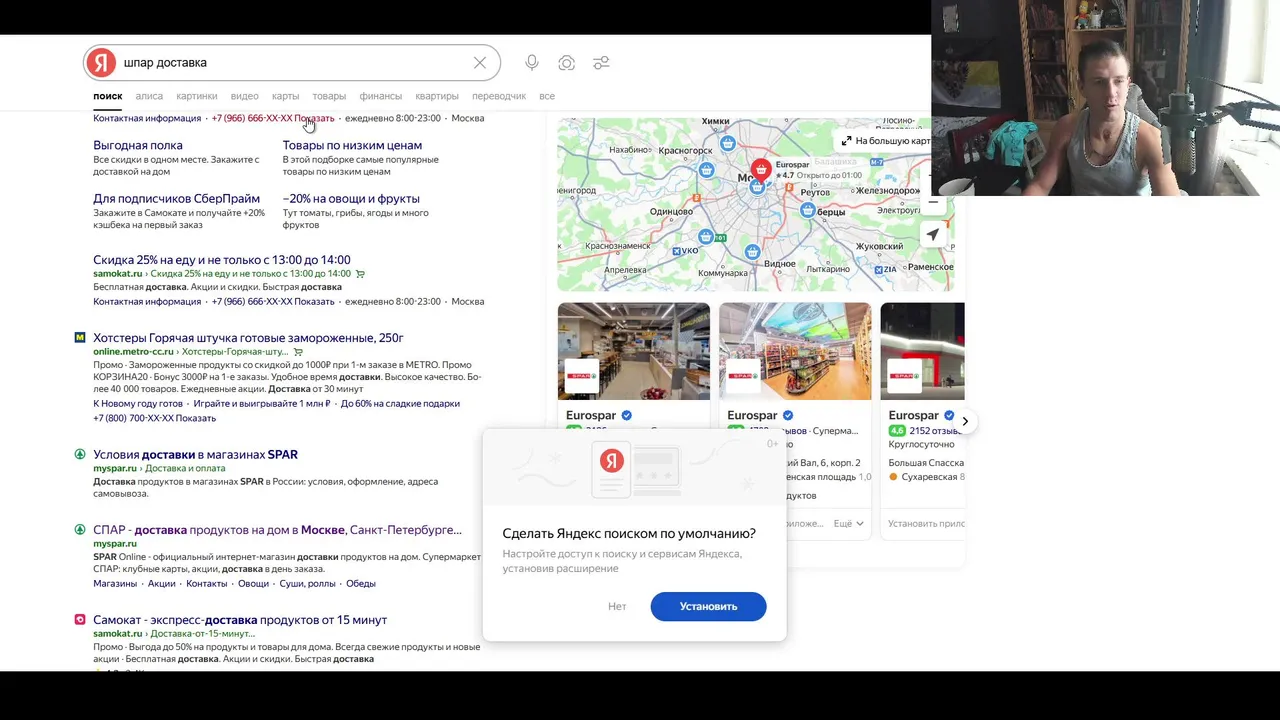Switch to the 'карты' tab
Image resolution: width=1280 pixels, height=720 pixels.
(x=286, y=96)
